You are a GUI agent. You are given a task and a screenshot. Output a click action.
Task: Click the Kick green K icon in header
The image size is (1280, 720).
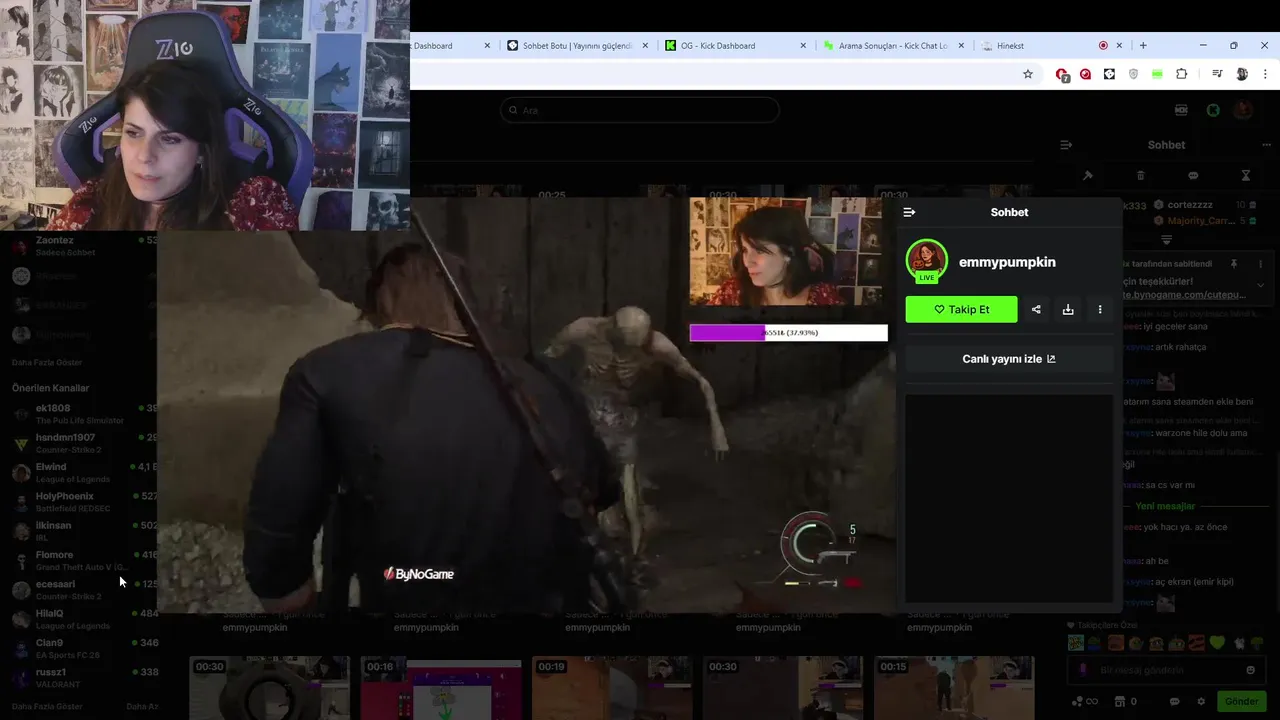[x=1213, y=110]
